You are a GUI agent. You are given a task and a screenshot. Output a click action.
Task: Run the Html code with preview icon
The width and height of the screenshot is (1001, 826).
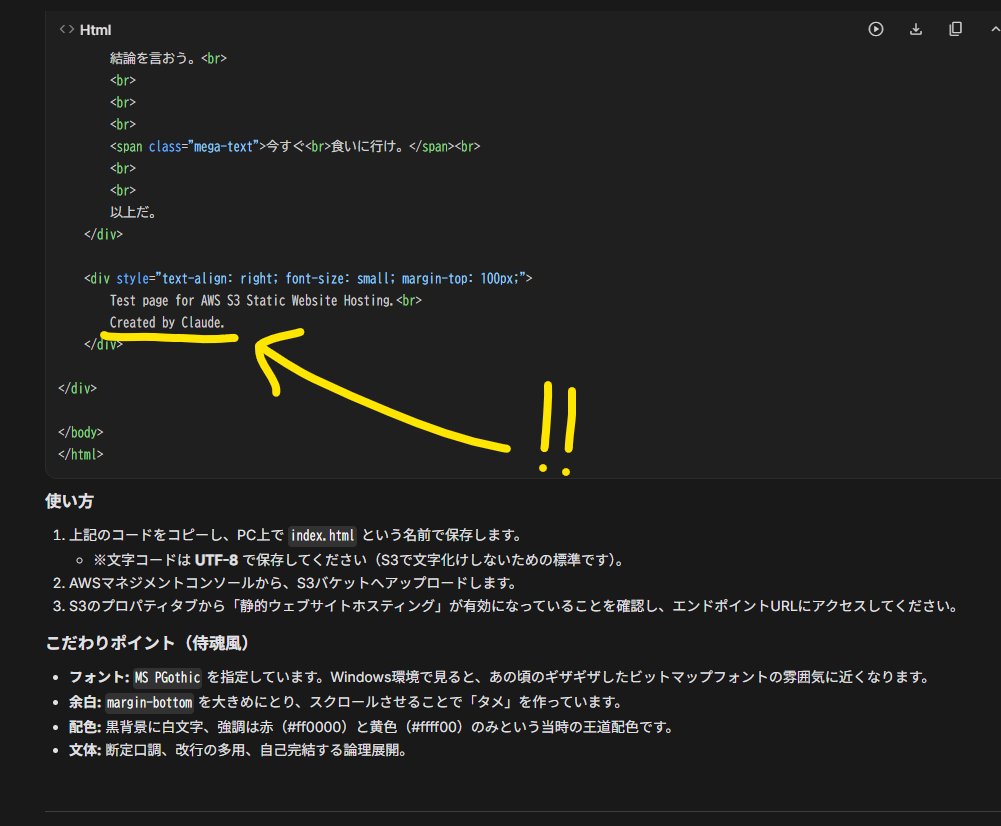coord(876,29)
